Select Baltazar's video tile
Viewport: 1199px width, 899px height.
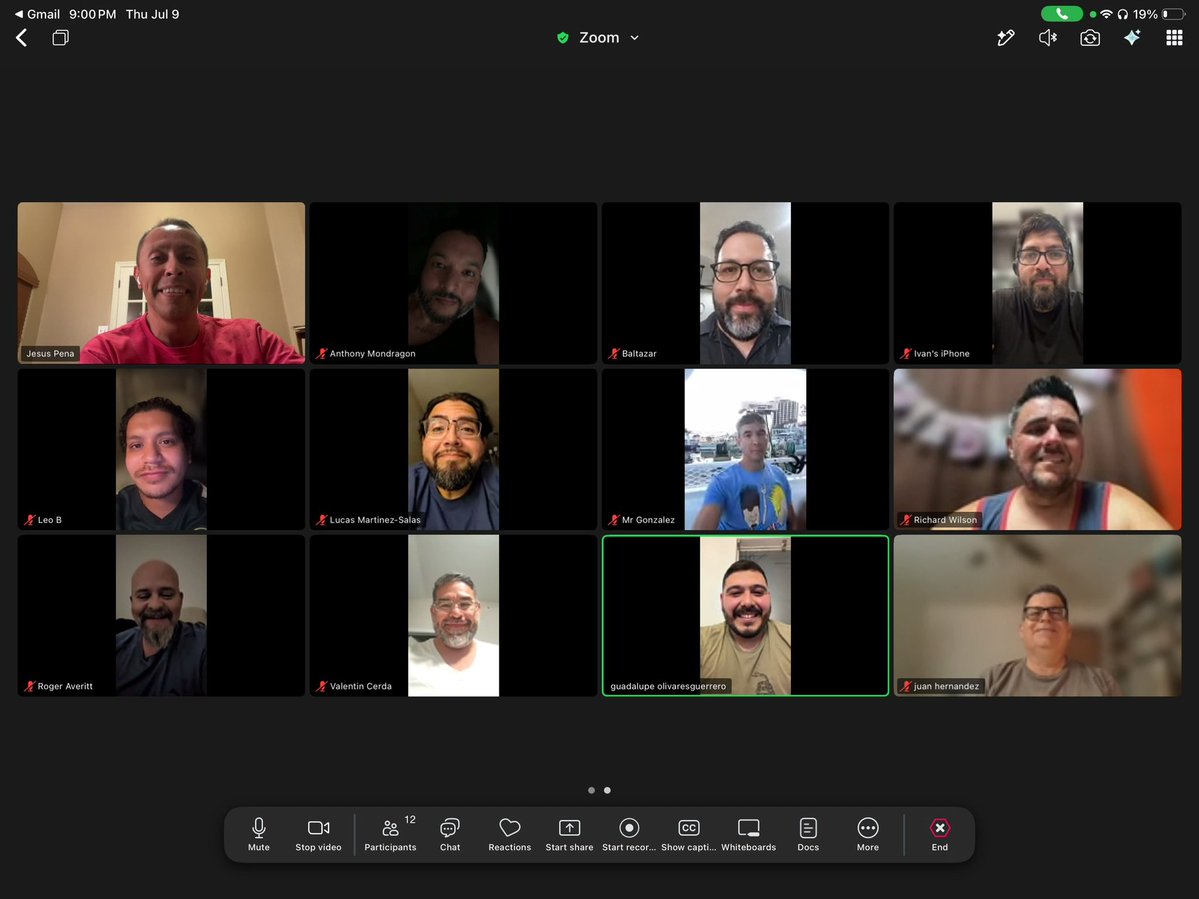(746, 283)
